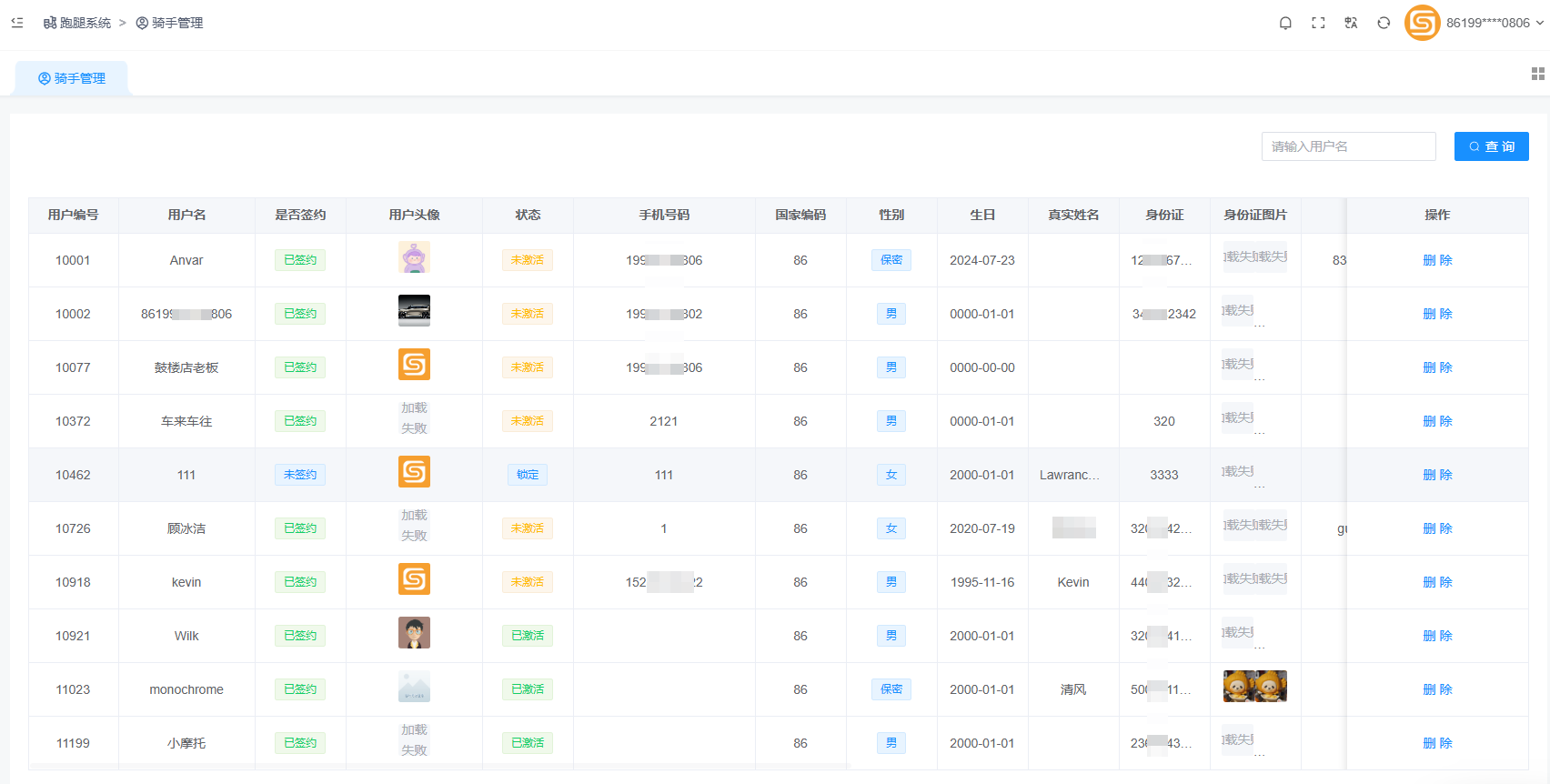Delete the user 10462 row

point(1437,475)
